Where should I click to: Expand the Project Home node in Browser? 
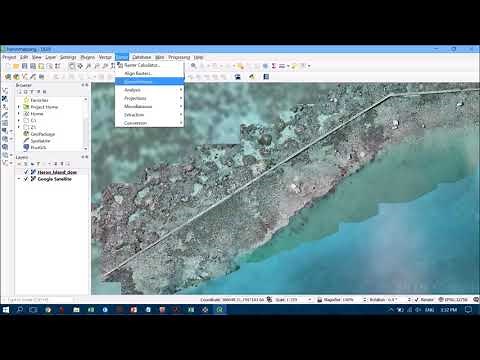tap(19, 107)
